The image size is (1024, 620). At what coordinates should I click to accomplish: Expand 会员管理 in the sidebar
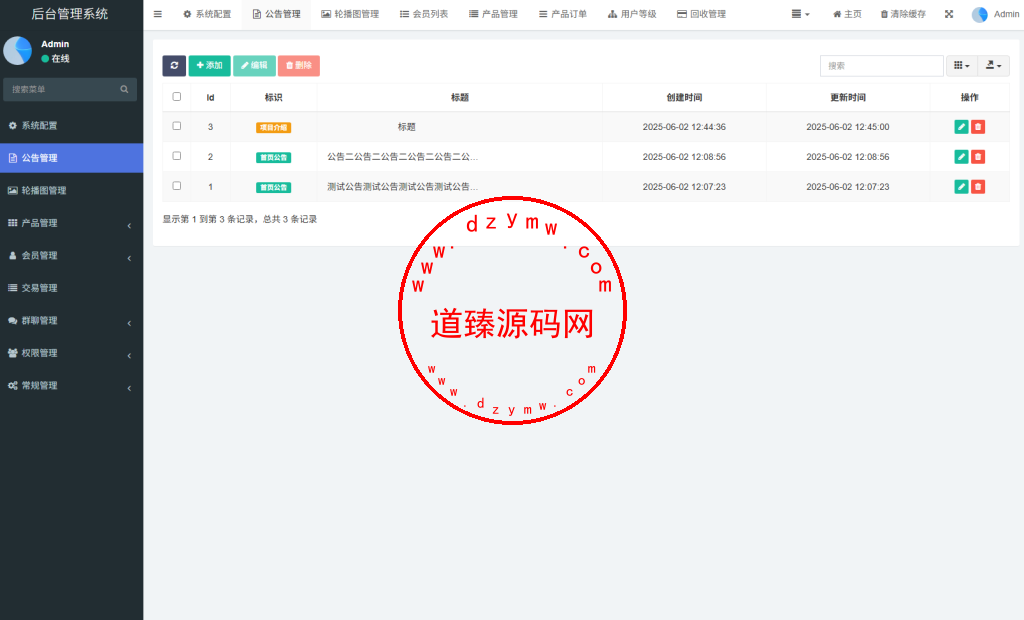pos(71,255)
